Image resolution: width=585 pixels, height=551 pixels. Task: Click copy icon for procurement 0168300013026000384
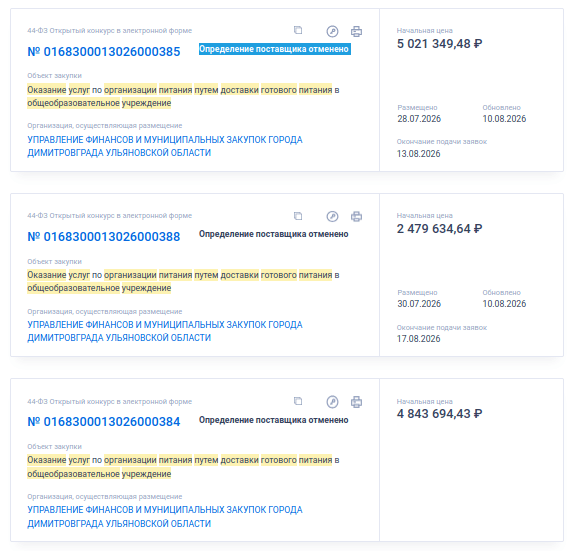coord(298,401)
